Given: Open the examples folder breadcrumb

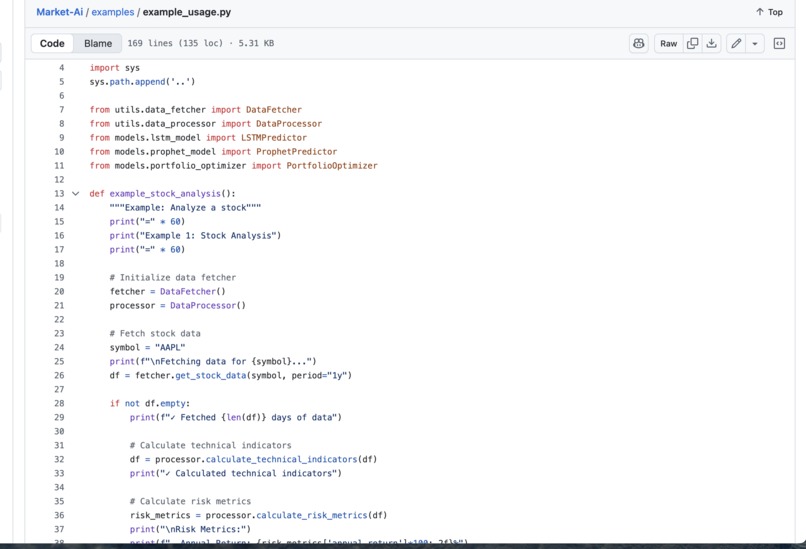Looking at the screenshot, I should pos(113,12).
